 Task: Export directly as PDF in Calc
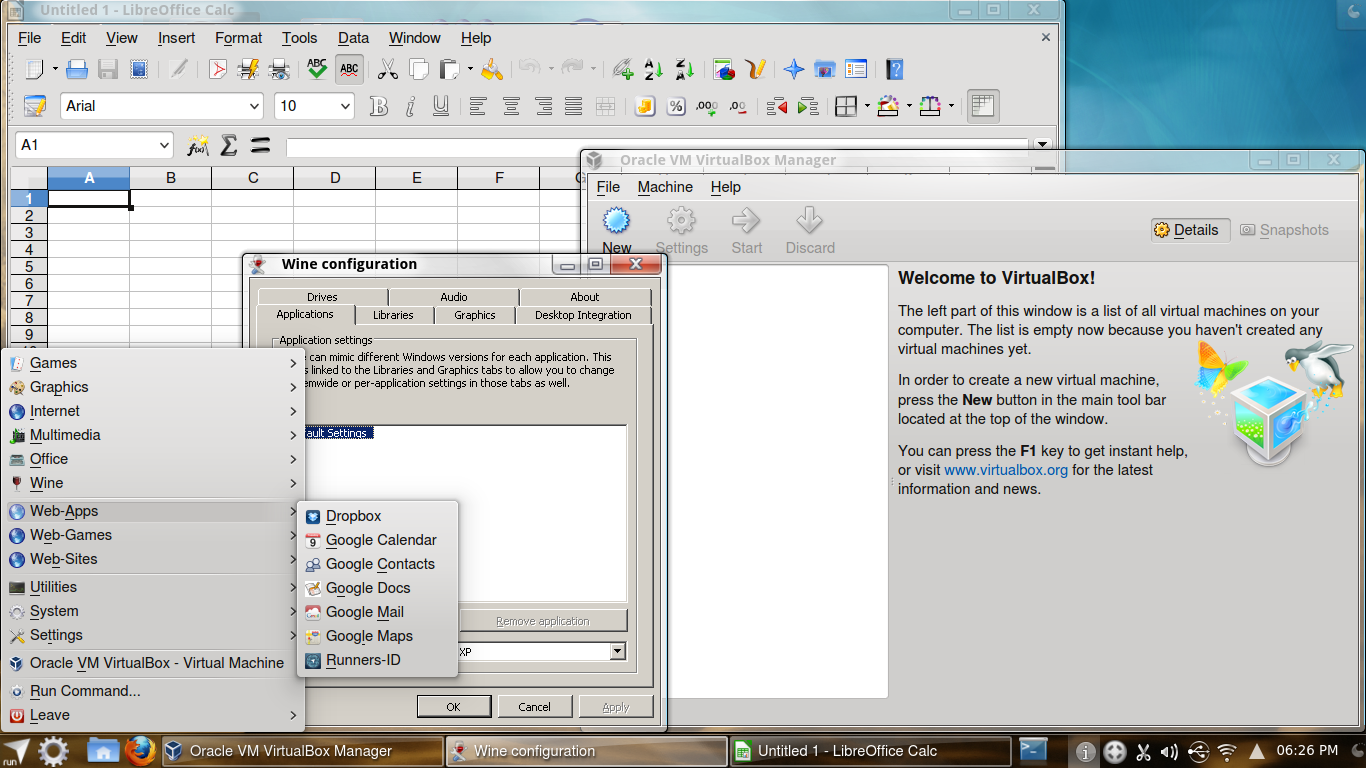tap(217, 69)
